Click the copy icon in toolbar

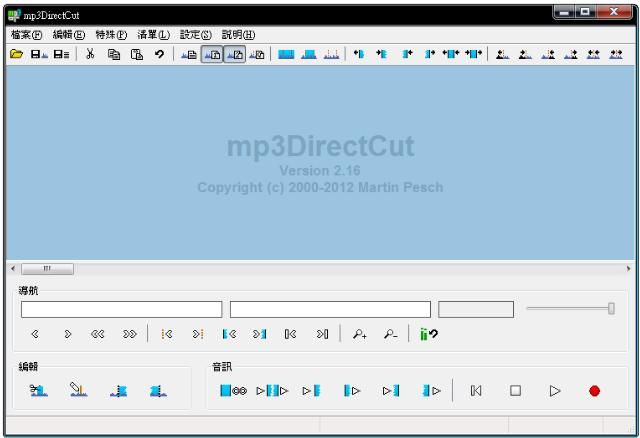pos(113,54)
